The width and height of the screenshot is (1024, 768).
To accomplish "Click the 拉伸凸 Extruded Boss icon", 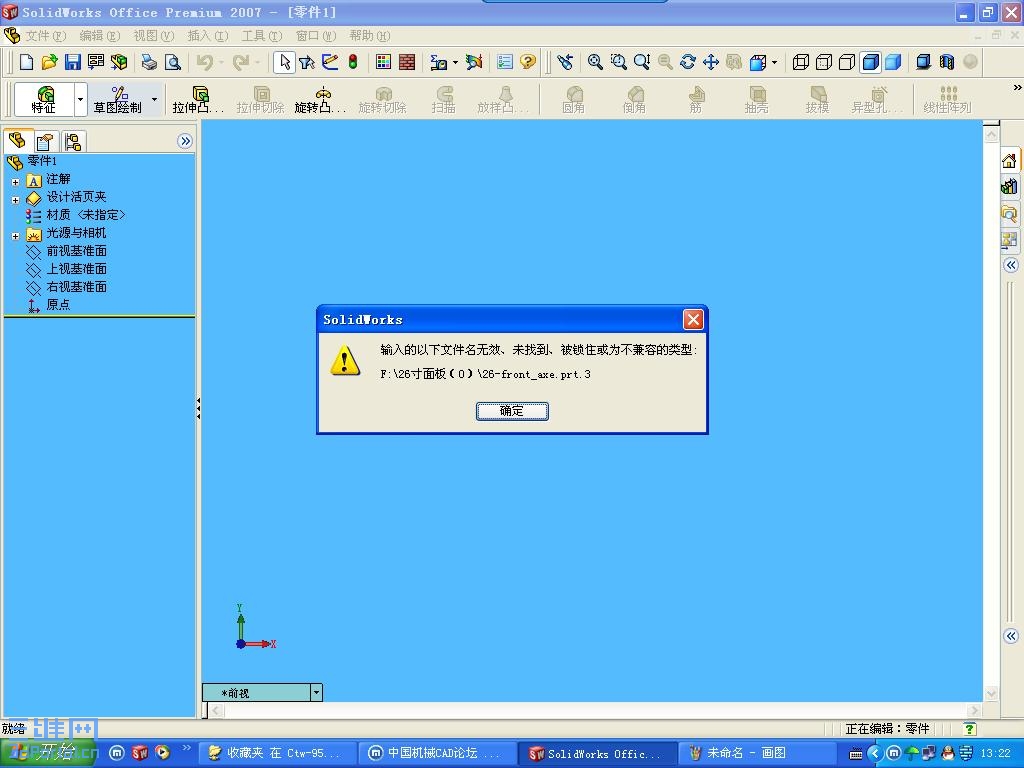I will click(197, 99).
